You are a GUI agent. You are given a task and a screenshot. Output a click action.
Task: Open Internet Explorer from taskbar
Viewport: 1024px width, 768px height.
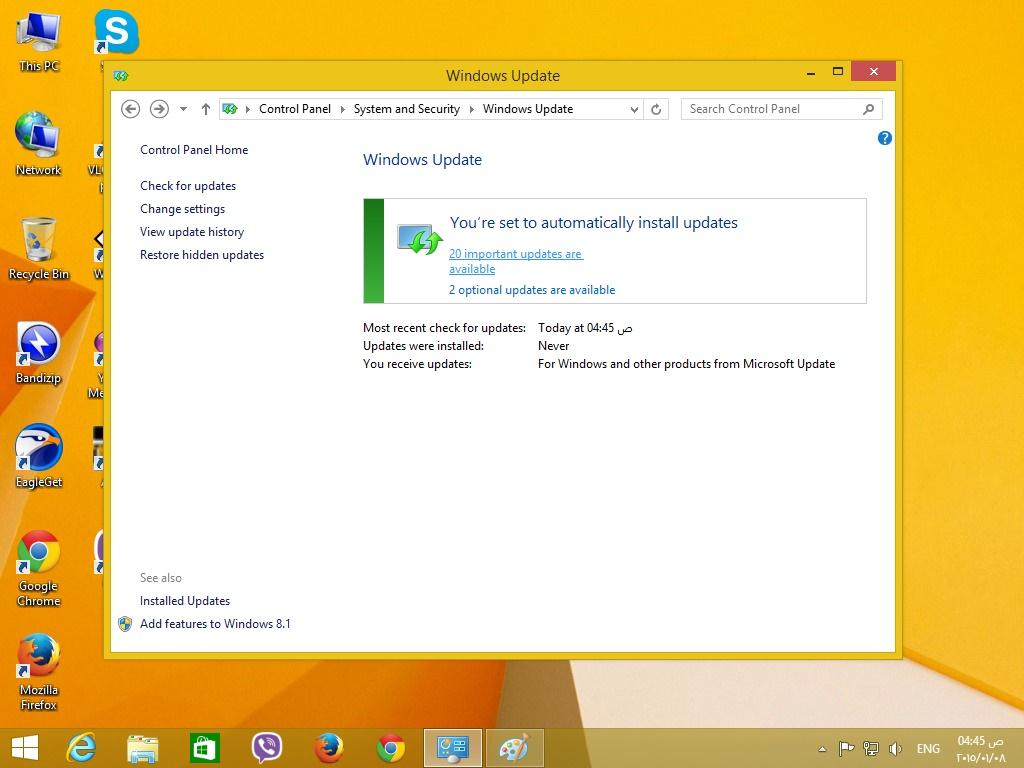click(x=82, y=748)
